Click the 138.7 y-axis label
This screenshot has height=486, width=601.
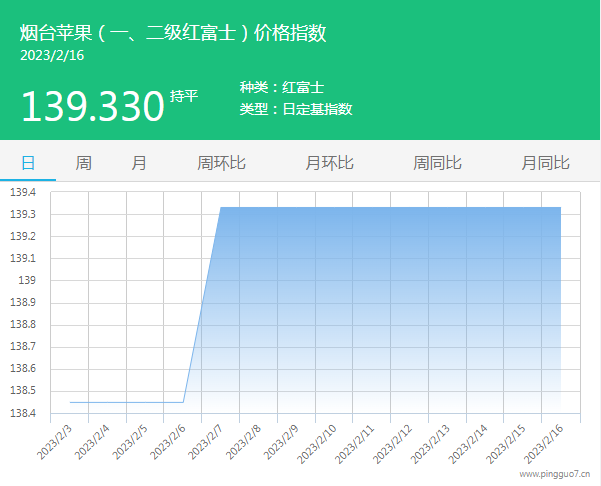click(23, 346)
